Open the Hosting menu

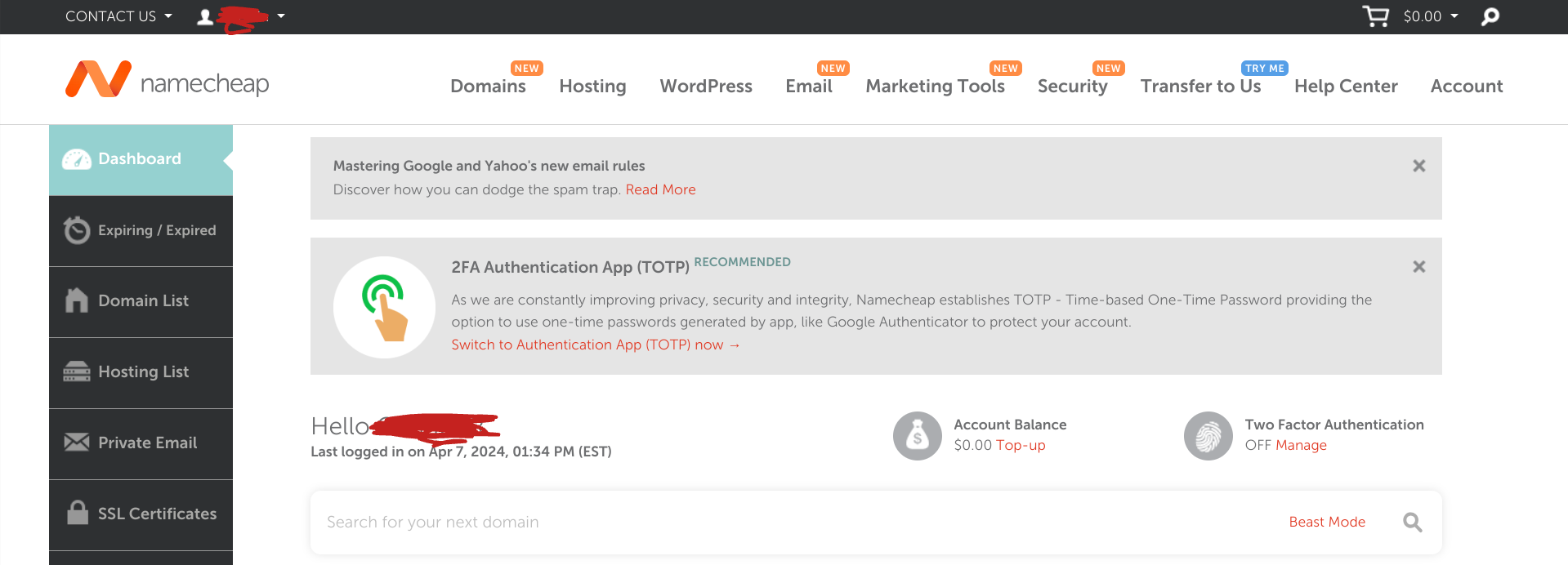click(592, 86)
